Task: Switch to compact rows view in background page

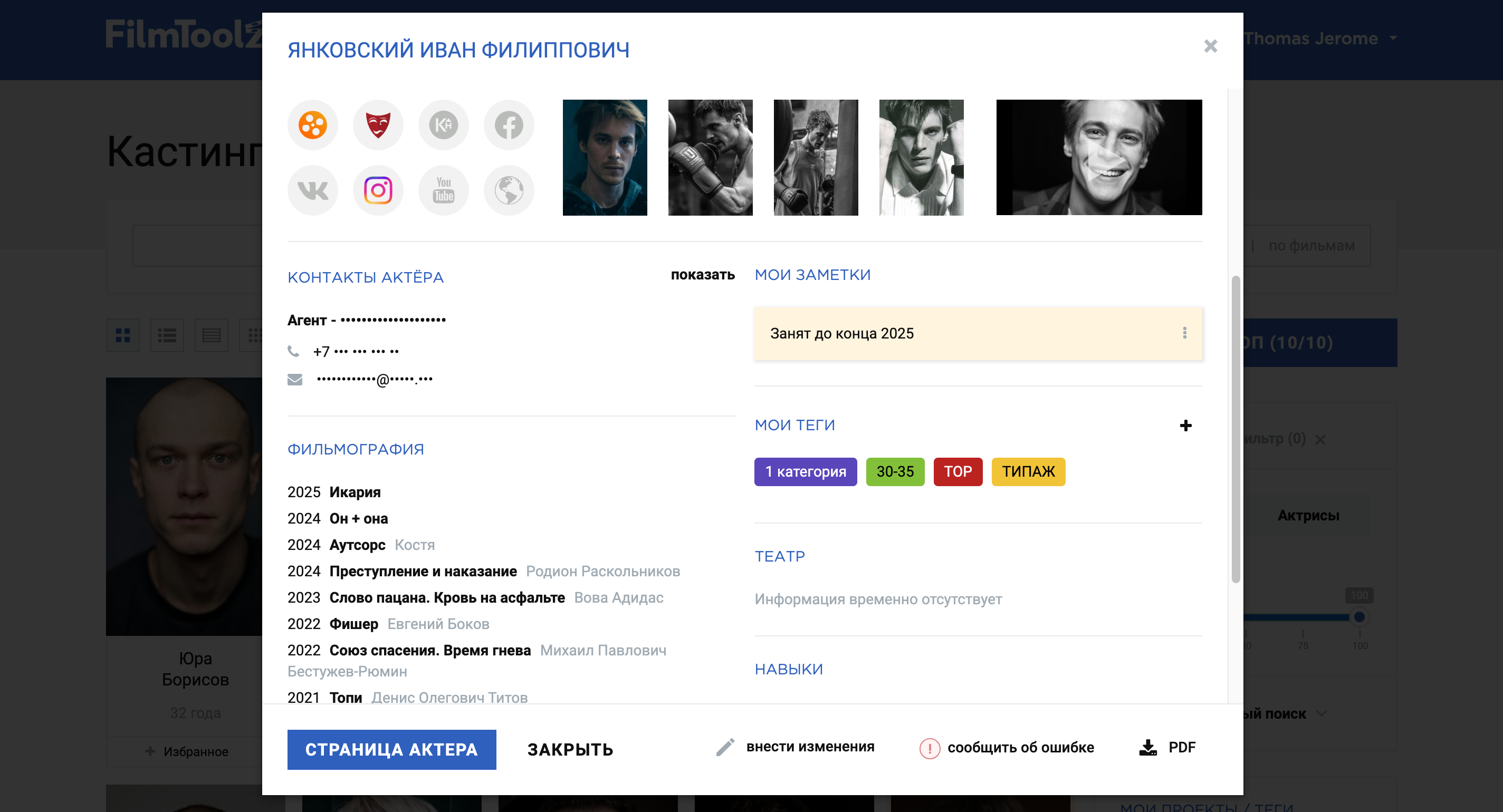Action: 211,335
